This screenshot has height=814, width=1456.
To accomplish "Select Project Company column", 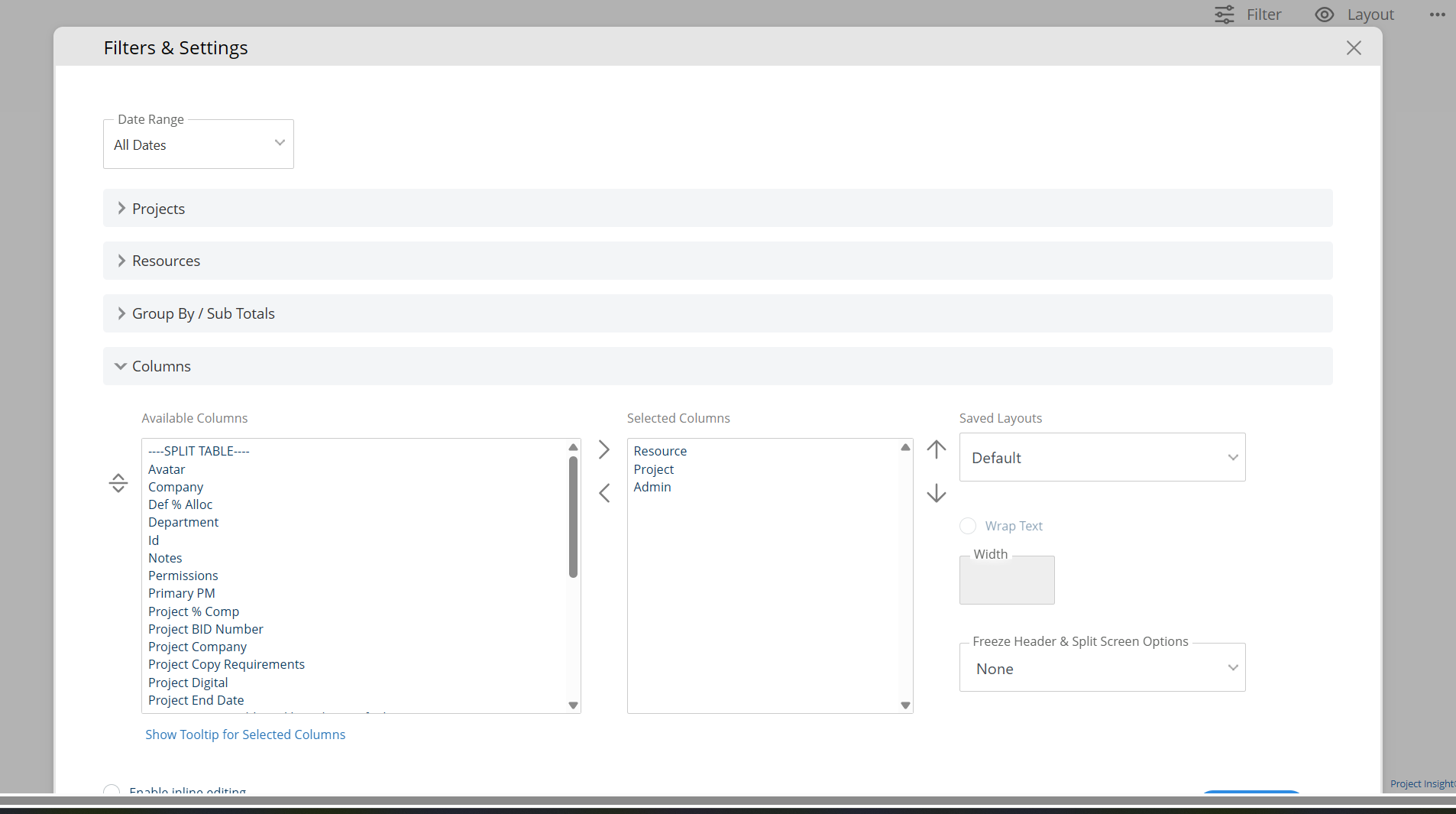I will click(197, 647).
